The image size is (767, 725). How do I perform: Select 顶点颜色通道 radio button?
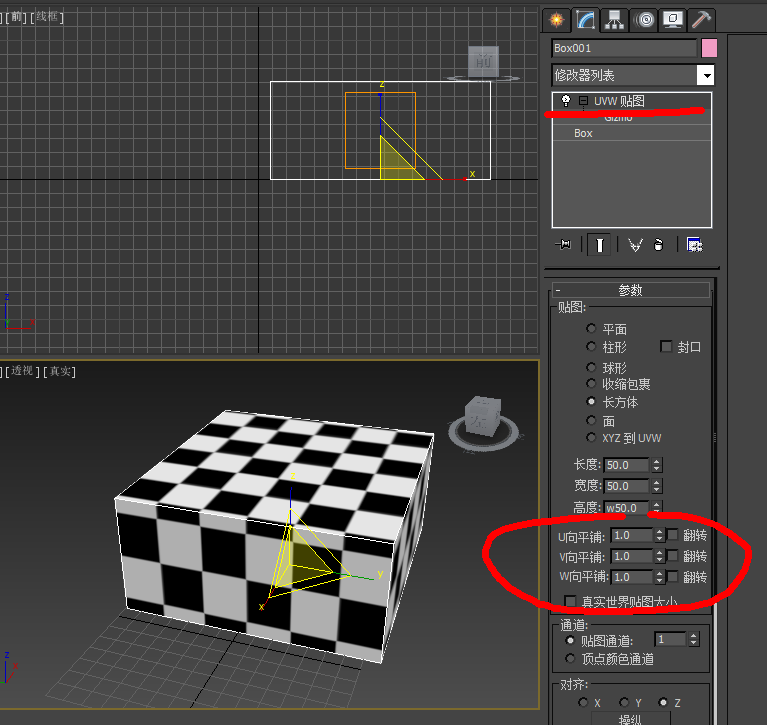pos(570,658)
